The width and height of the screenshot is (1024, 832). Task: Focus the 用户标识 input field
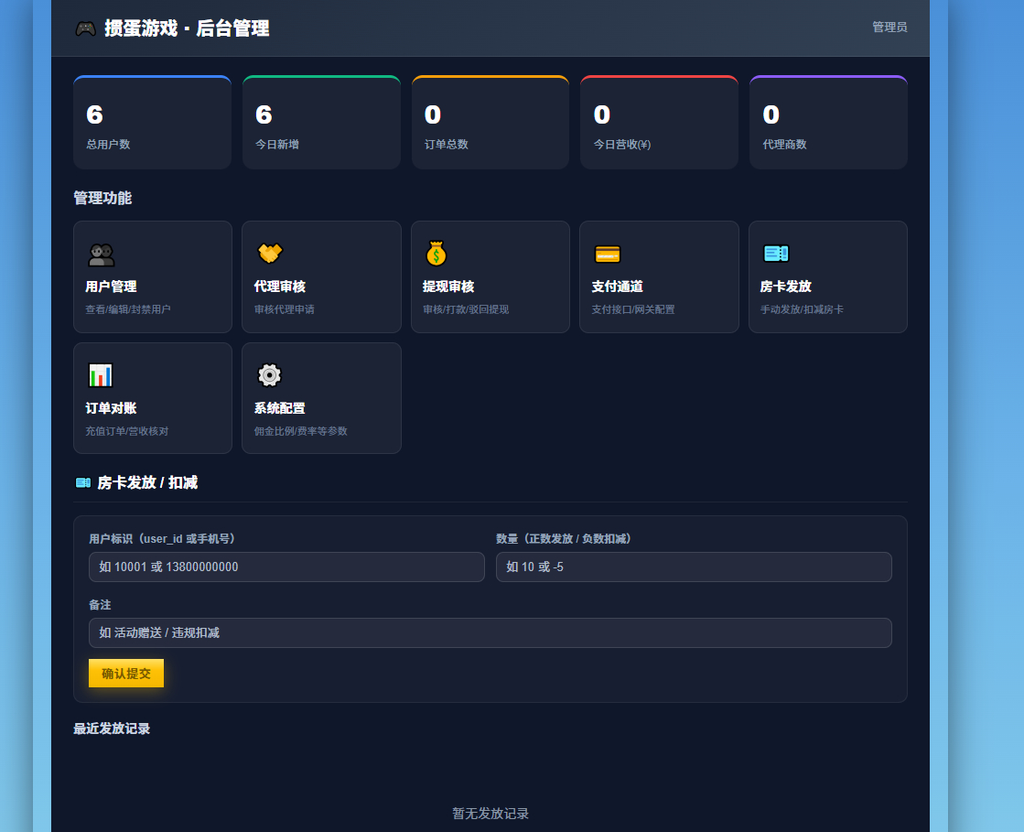(287, 567)
